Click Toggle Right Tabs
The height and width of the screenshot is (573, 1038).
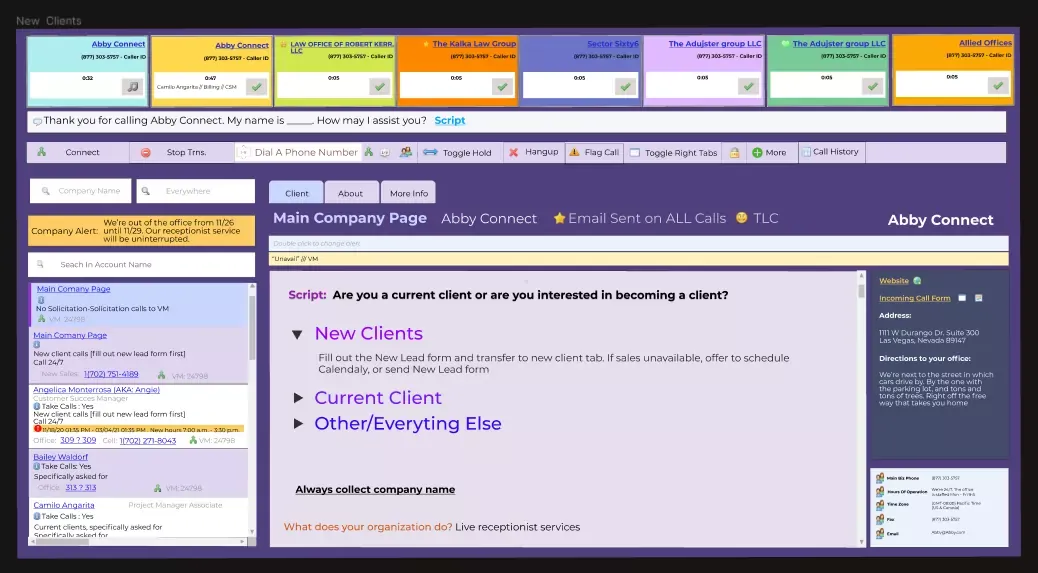click(x=674, y=152)
